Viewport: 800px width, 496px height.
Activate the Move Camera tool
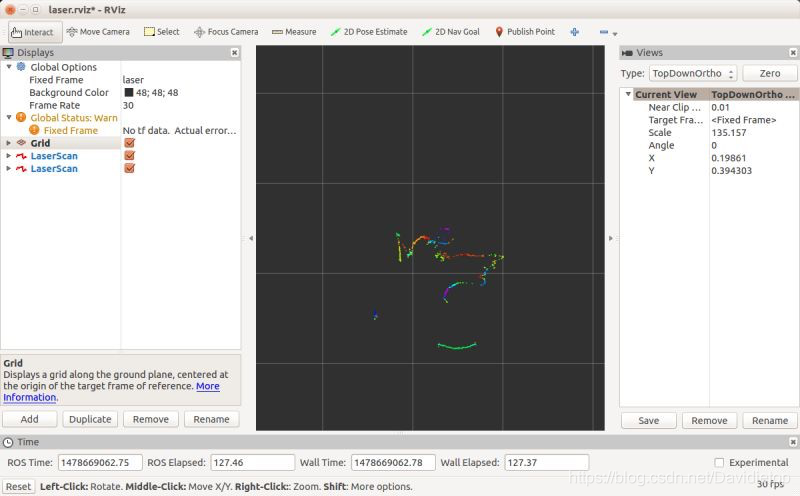(x=98, y=32)
